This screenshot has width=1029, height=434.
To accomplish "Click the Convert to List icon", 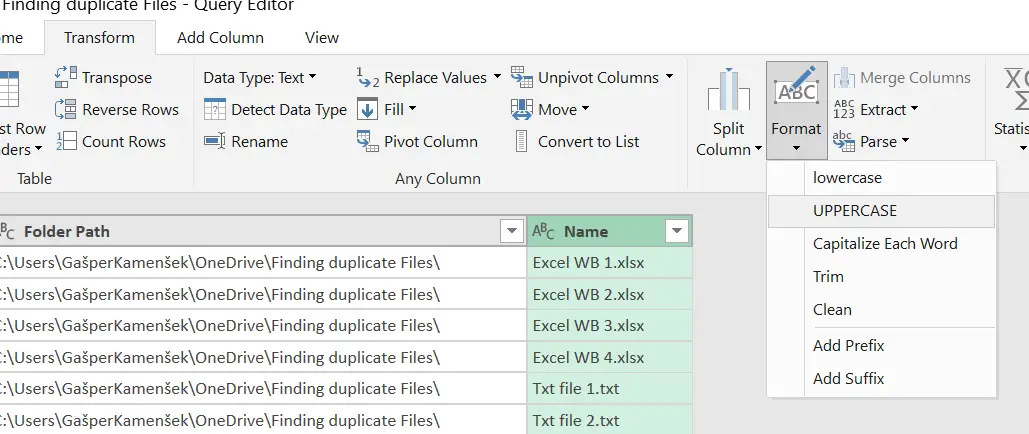I will click(x=522, y=141).
